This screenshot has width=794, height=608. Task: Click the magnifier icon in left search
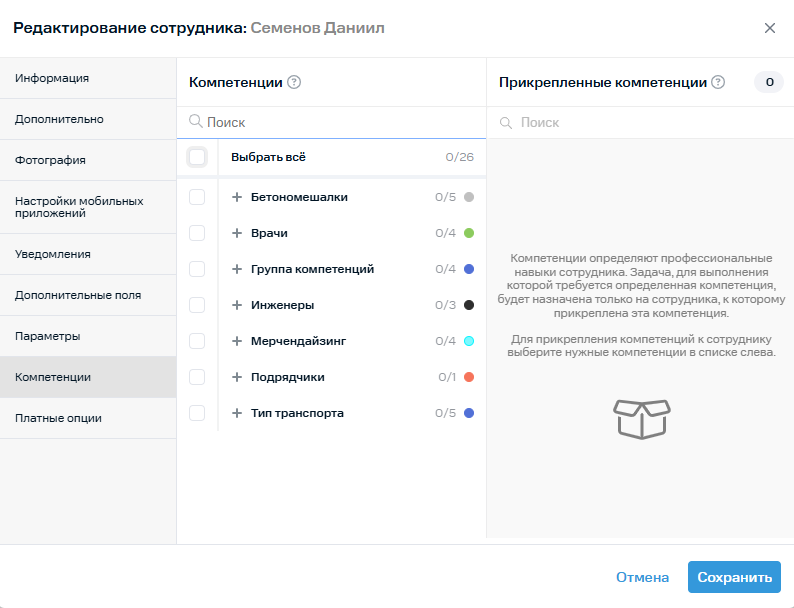196,122
